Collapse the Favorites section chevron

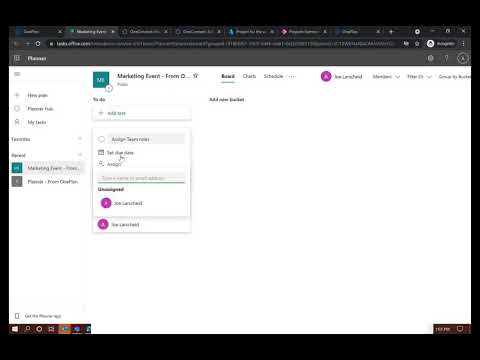coord(80,139)
